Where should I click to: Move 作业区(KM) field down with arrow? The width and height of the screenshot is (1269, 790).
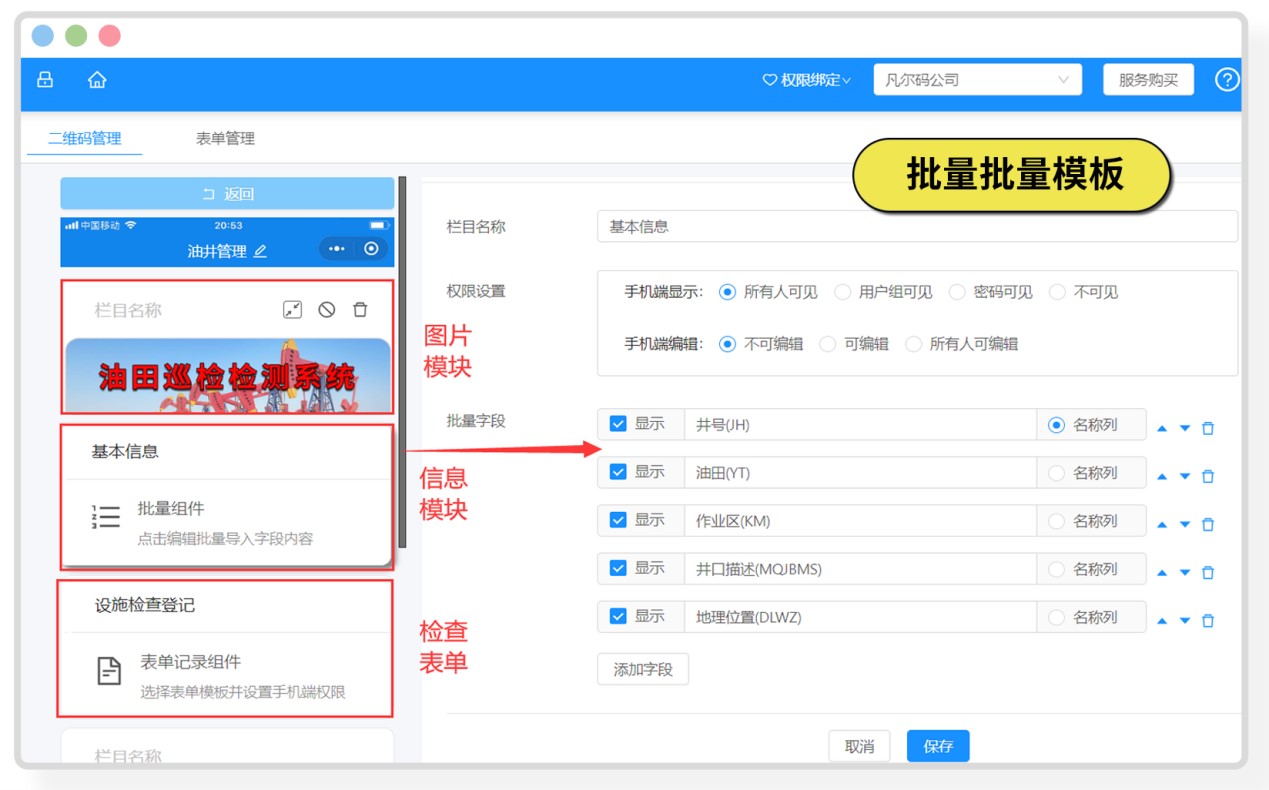(1185, 525)
